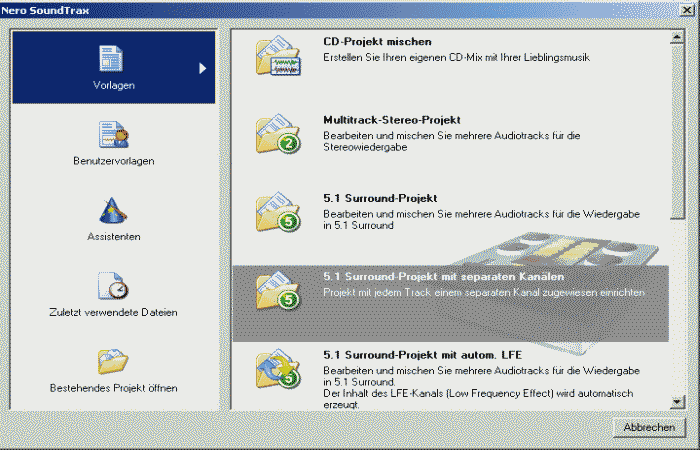
Task: Select the CD-Projekt mischen folder icon
Action: pos(276,57)
